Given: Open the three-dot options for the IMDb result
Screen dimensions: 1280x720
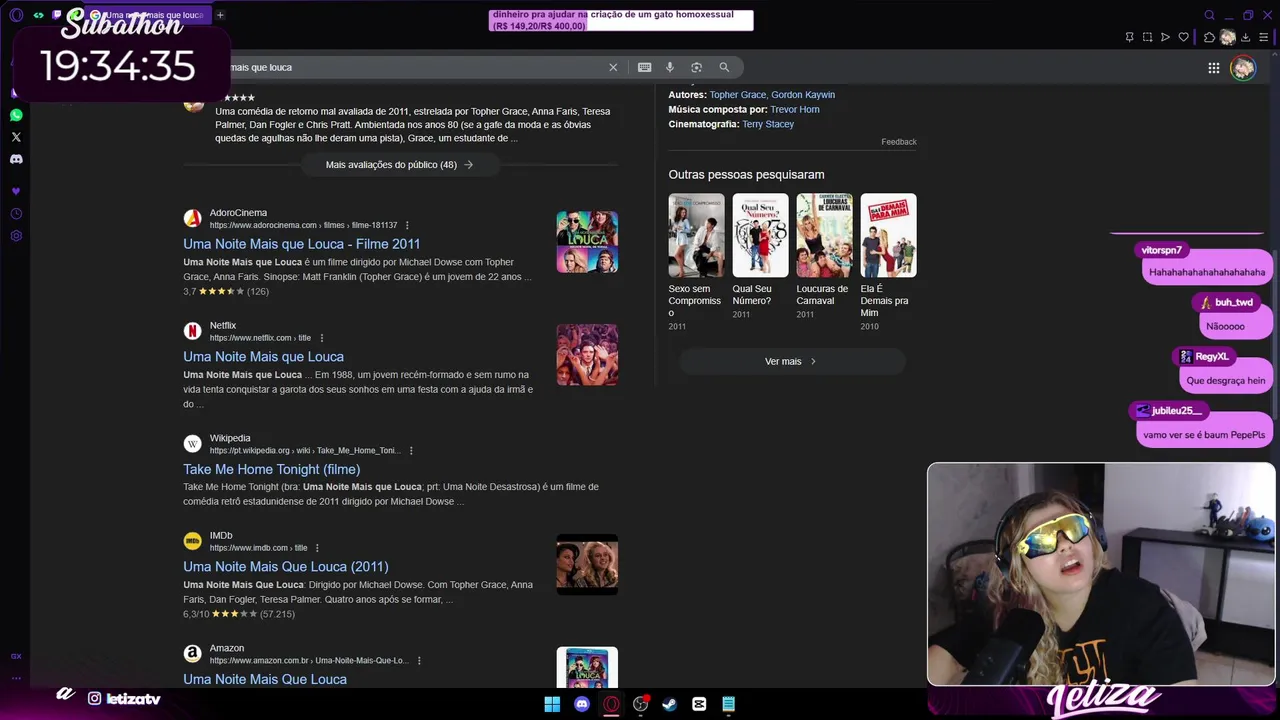Looking at the screenshot, I should click(317, 548).
